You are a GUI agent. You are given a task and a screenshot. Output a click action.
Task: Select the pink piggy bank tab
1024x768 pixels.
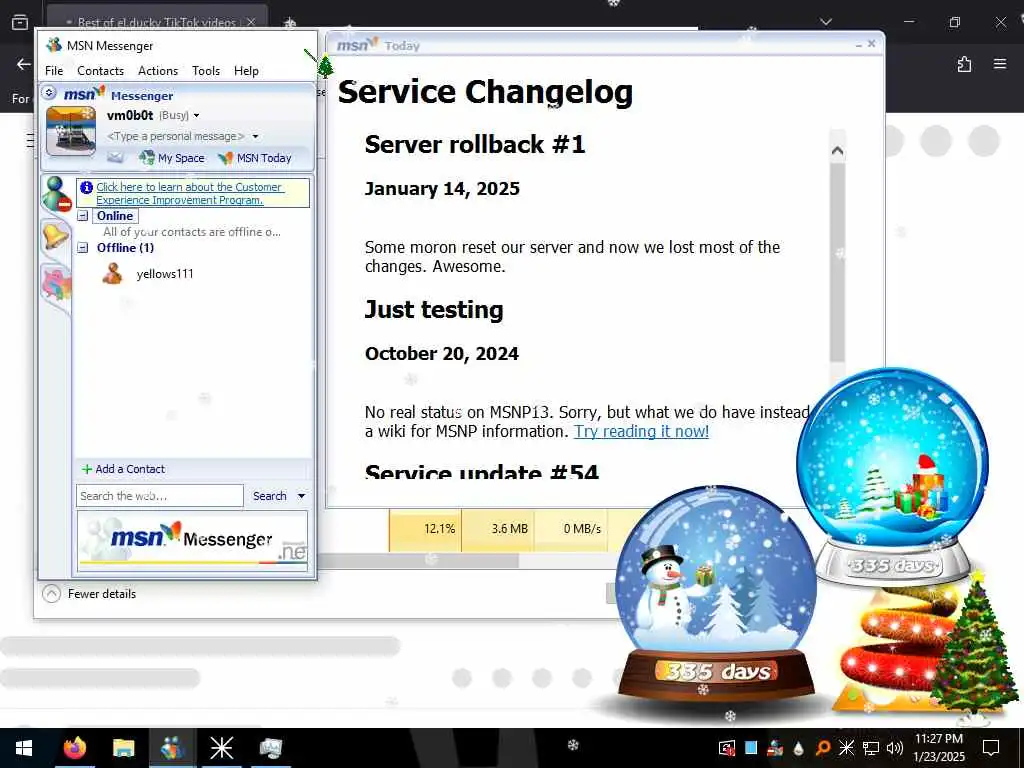click(x=56, y=285)
